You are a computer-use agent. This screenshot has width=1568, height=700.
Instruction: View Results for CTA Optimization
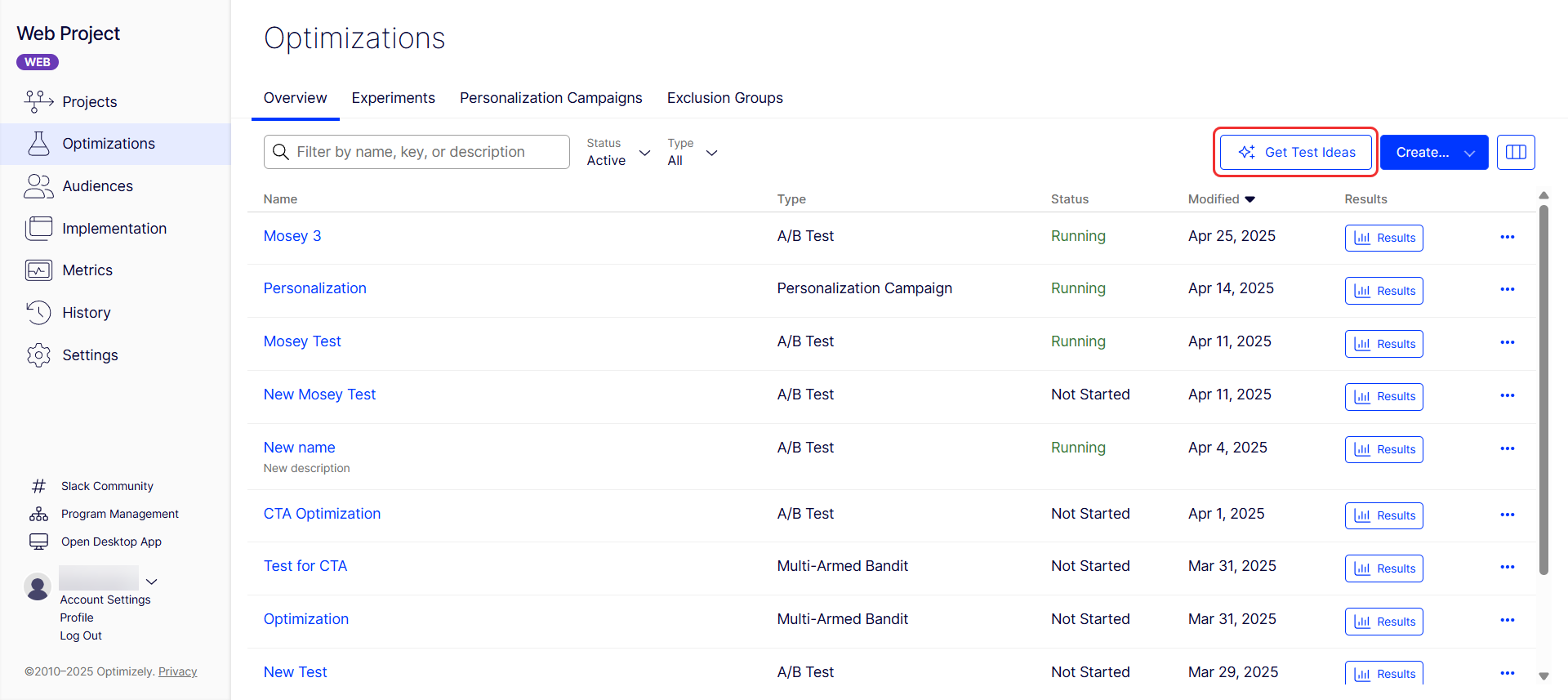(1383, 515)
